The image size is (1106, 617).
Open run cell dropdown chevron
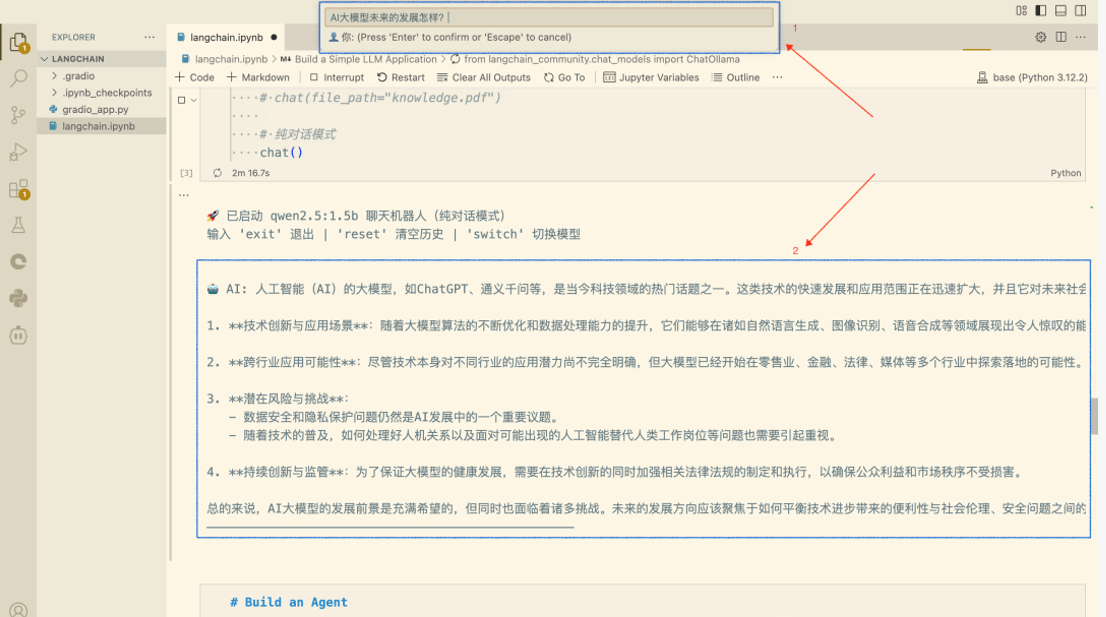click(x=193, y=100)
